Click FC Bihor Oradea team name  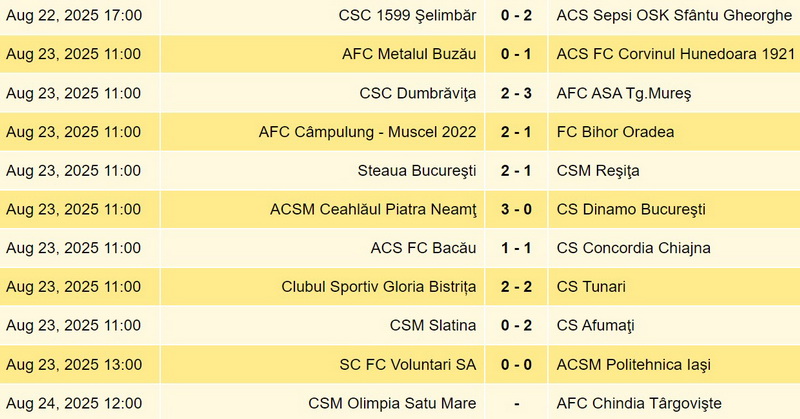pyautogui.click(x=615, y=132)
